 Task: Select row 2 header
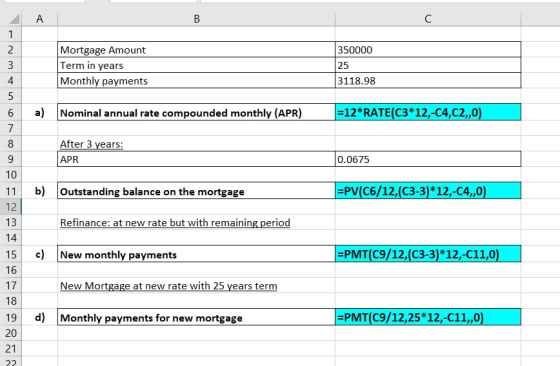pyautogui.click(x=11, y=50)
